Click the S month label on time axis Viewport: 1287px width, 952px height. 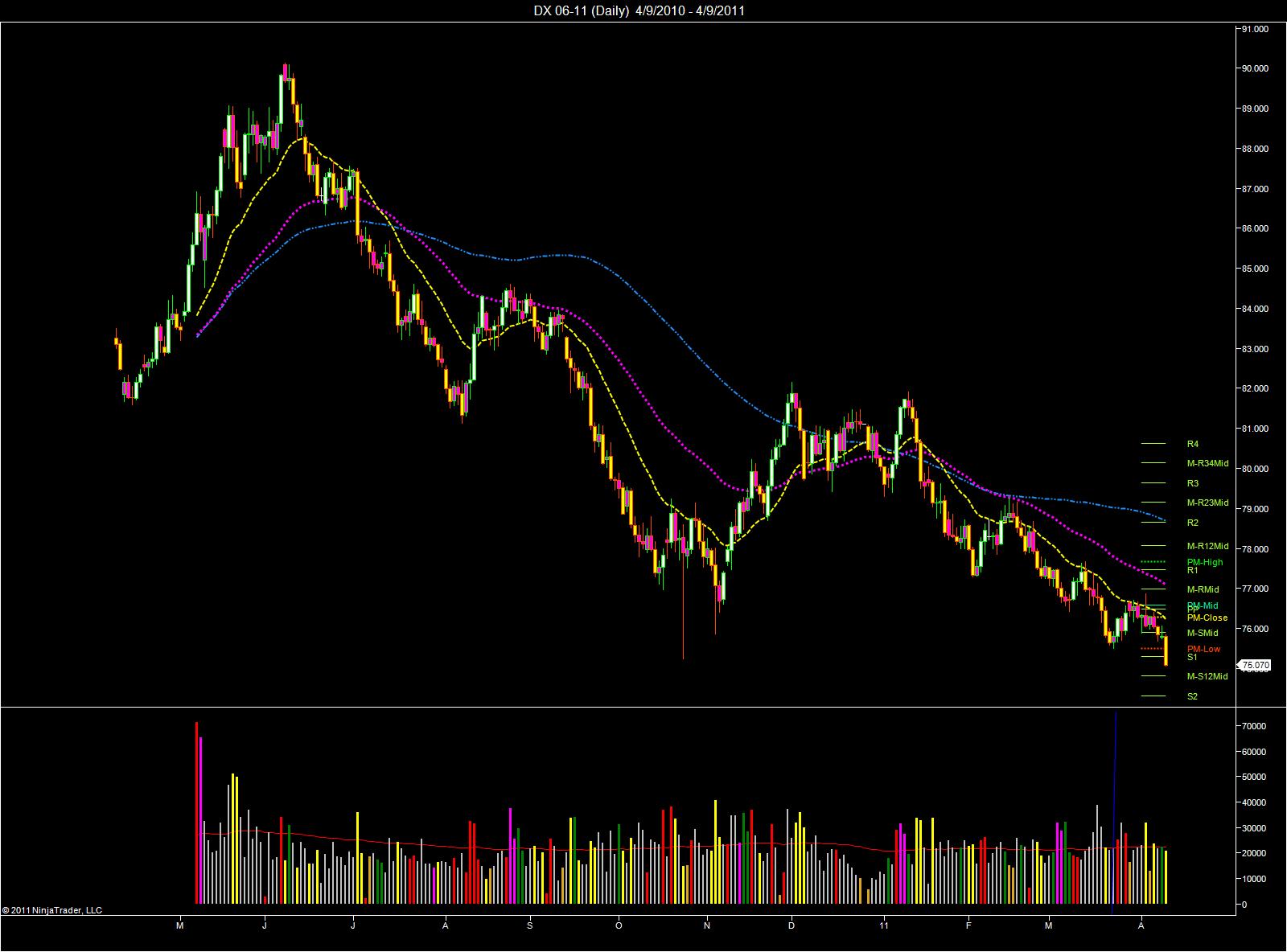[x=529, y=925]
